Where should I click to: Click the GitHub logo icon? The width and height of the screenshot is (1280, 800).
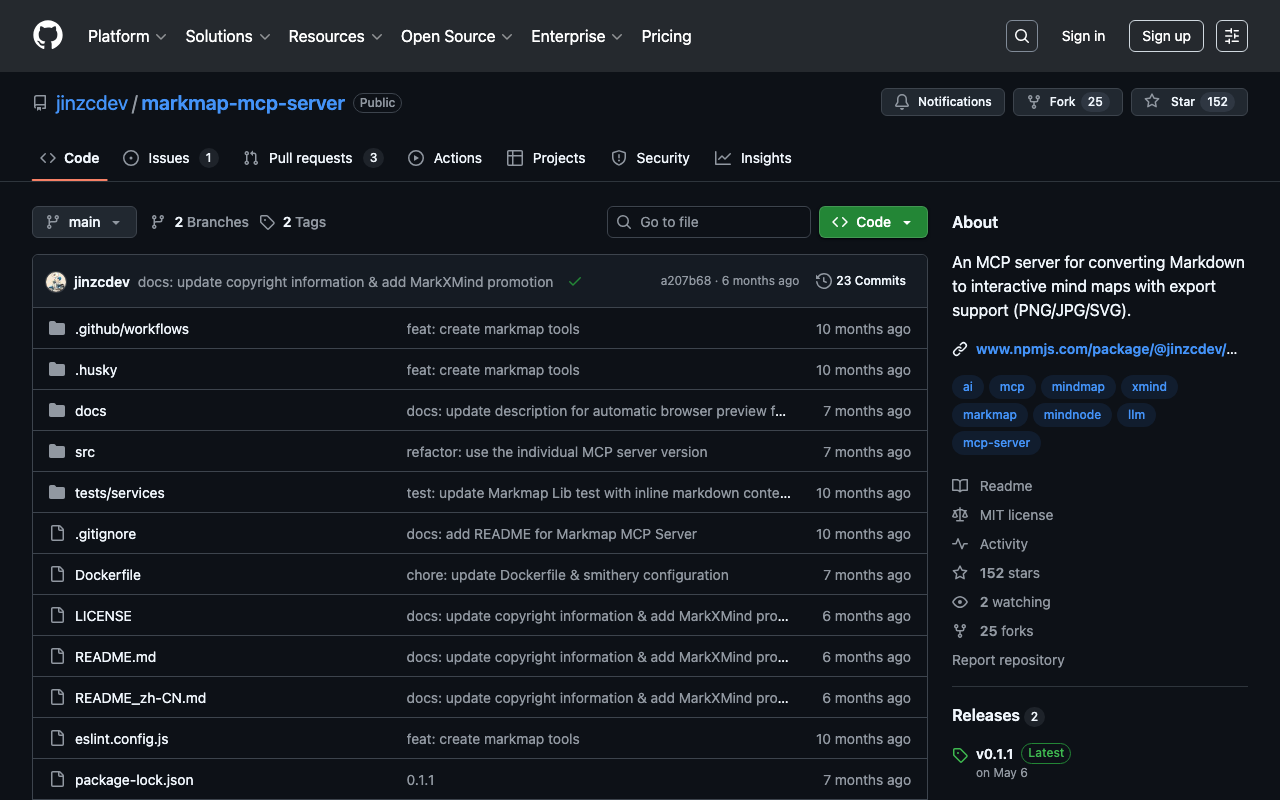(x=48, y=36)
